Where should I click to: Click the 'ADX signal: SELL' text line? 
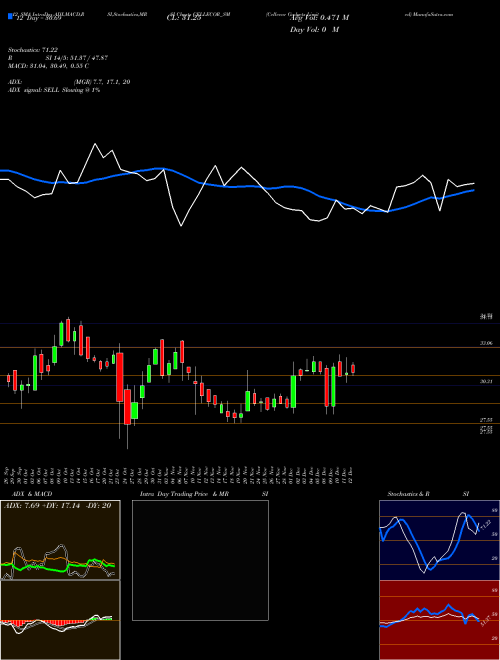pos(54,90)
